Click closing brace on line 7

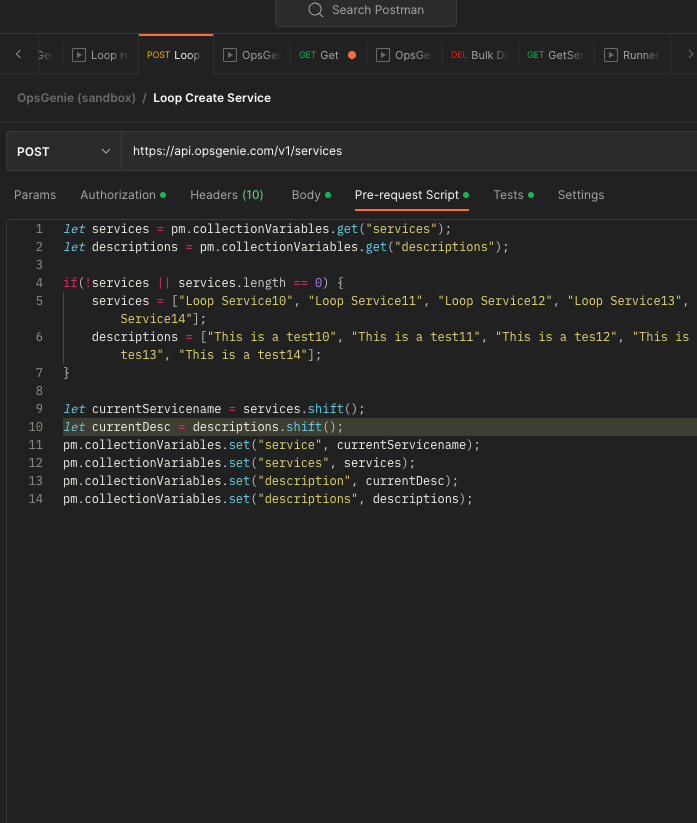(66, 373)
